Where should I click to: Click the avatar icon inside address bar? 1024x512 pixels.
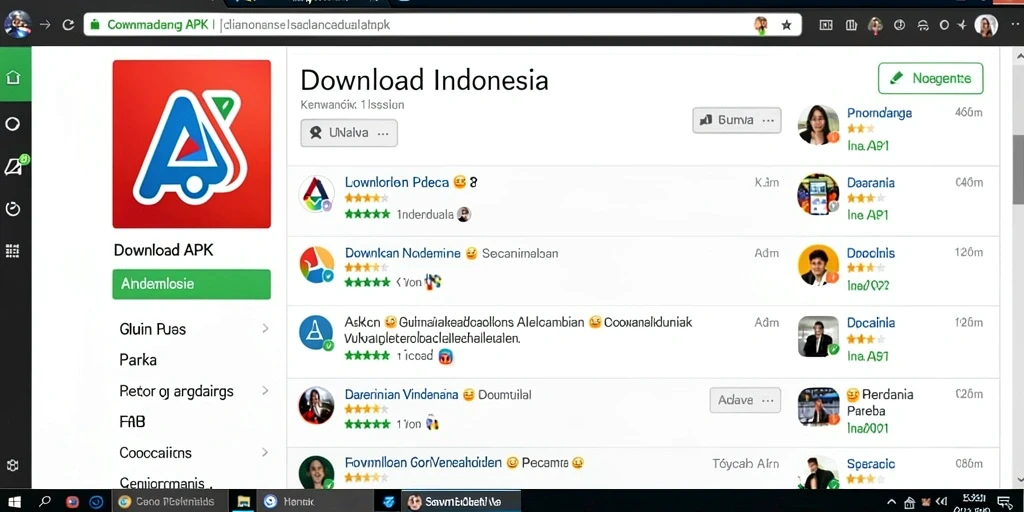pos(760,25)
